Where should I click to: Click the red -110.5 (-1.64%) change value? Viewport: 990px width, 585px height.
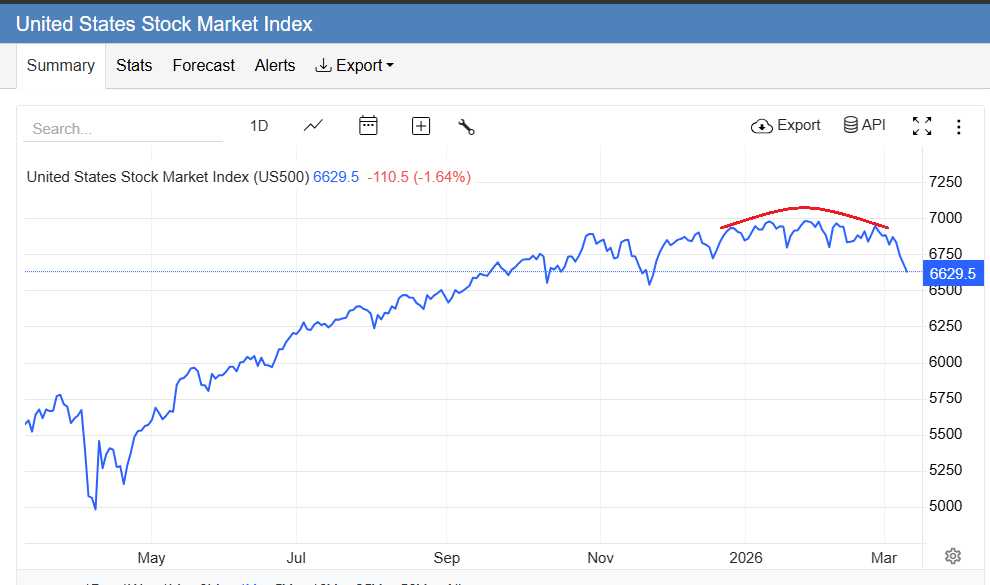pos(419,177)
